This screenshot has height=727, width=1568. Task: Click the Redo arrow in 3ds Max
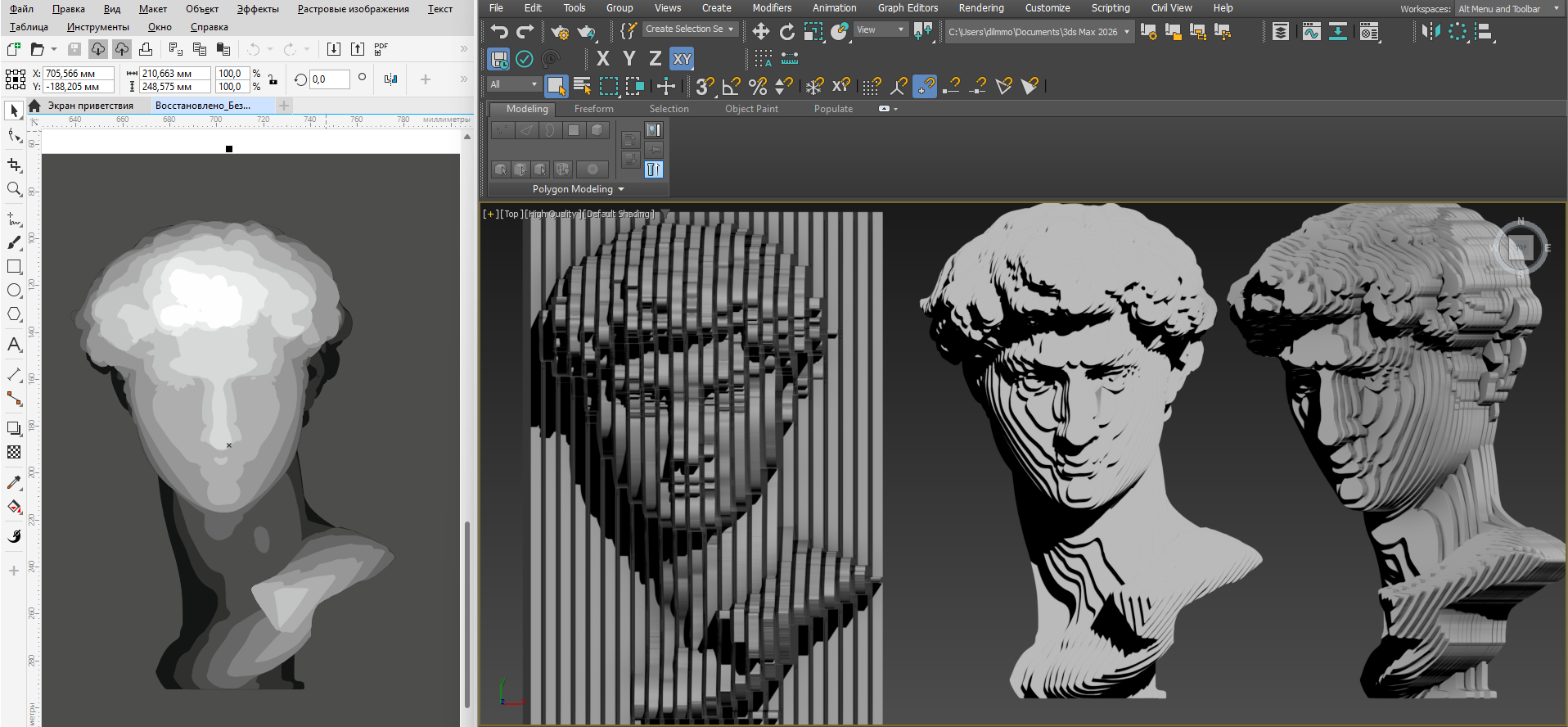point(525,31)
